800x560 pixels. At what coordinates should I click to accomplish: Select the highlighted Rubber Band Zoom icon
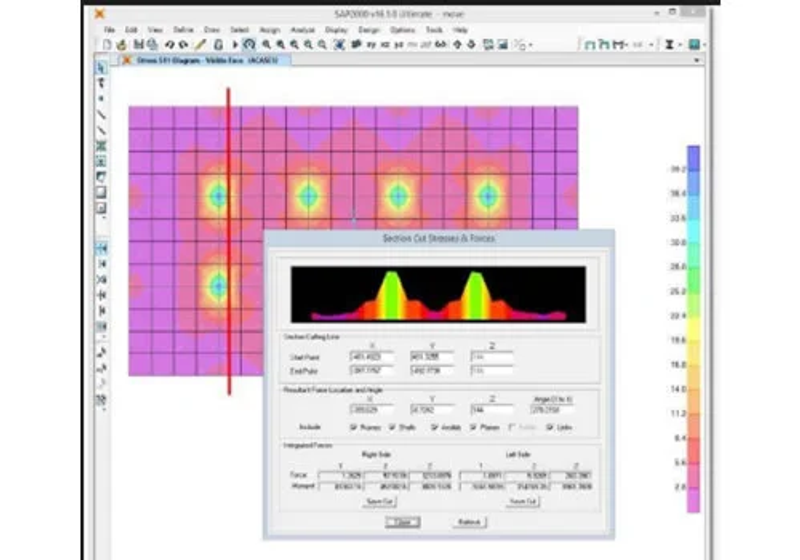pos(249,45)
